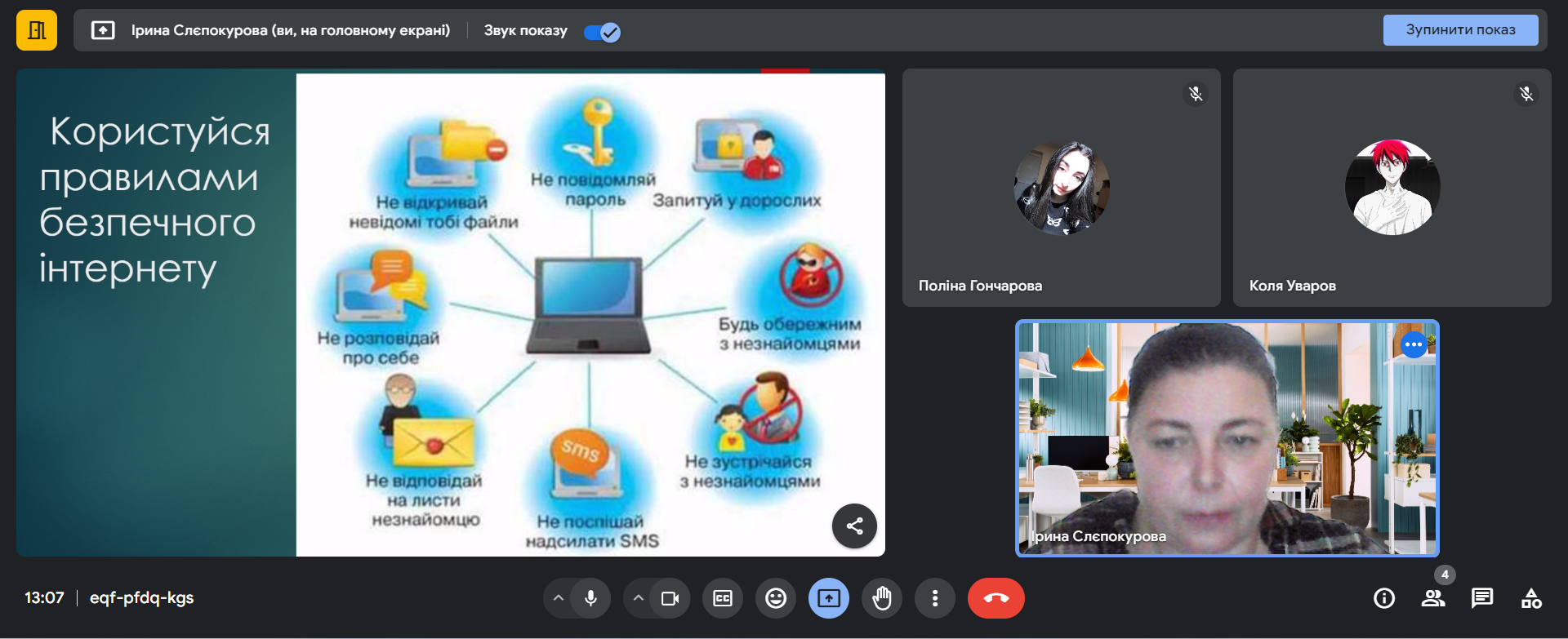Open the activities panel
1568x639 pixels.
(x=1531, y=598)
